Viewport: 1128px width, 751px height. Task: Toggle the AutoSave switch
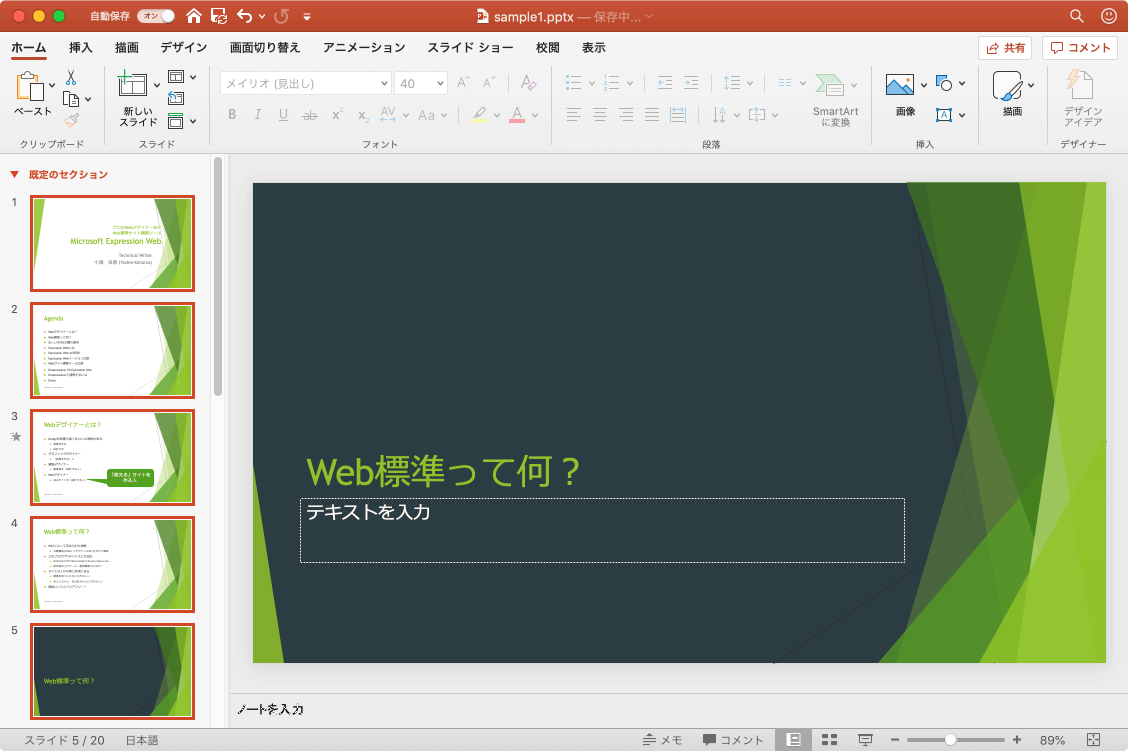tap(156, 16)
